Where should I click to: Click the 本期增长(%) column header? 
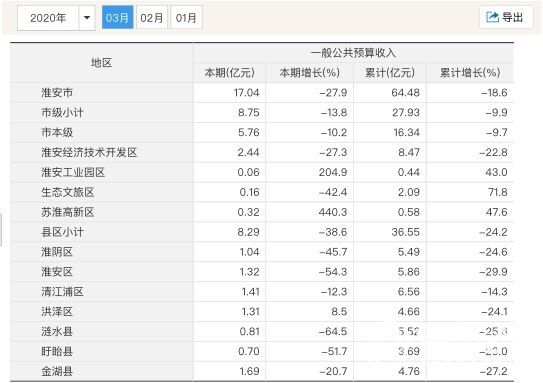[309, 73]
